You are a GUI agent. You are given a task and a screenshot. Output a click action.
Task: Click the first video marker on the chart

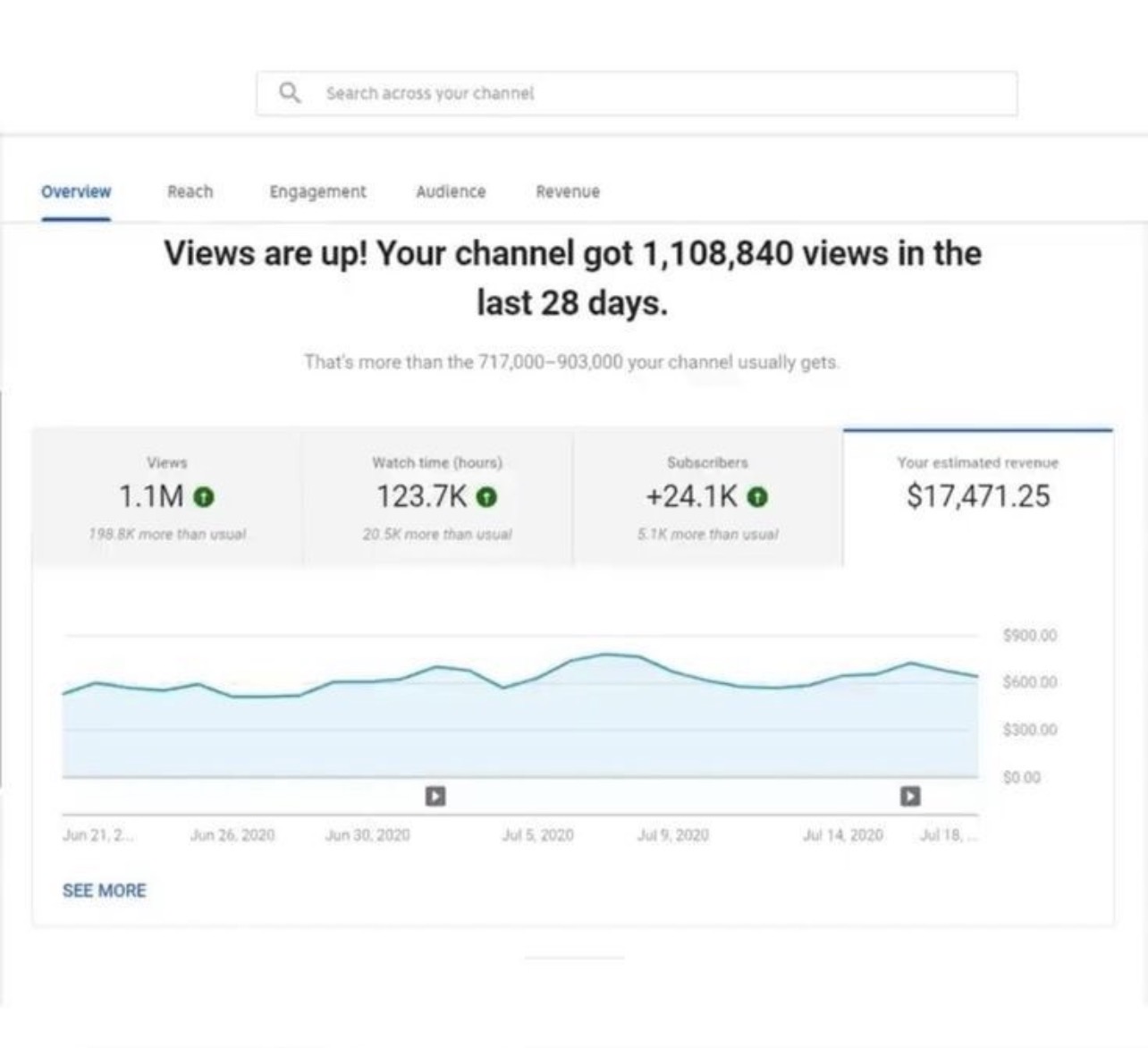pos(435,795)
